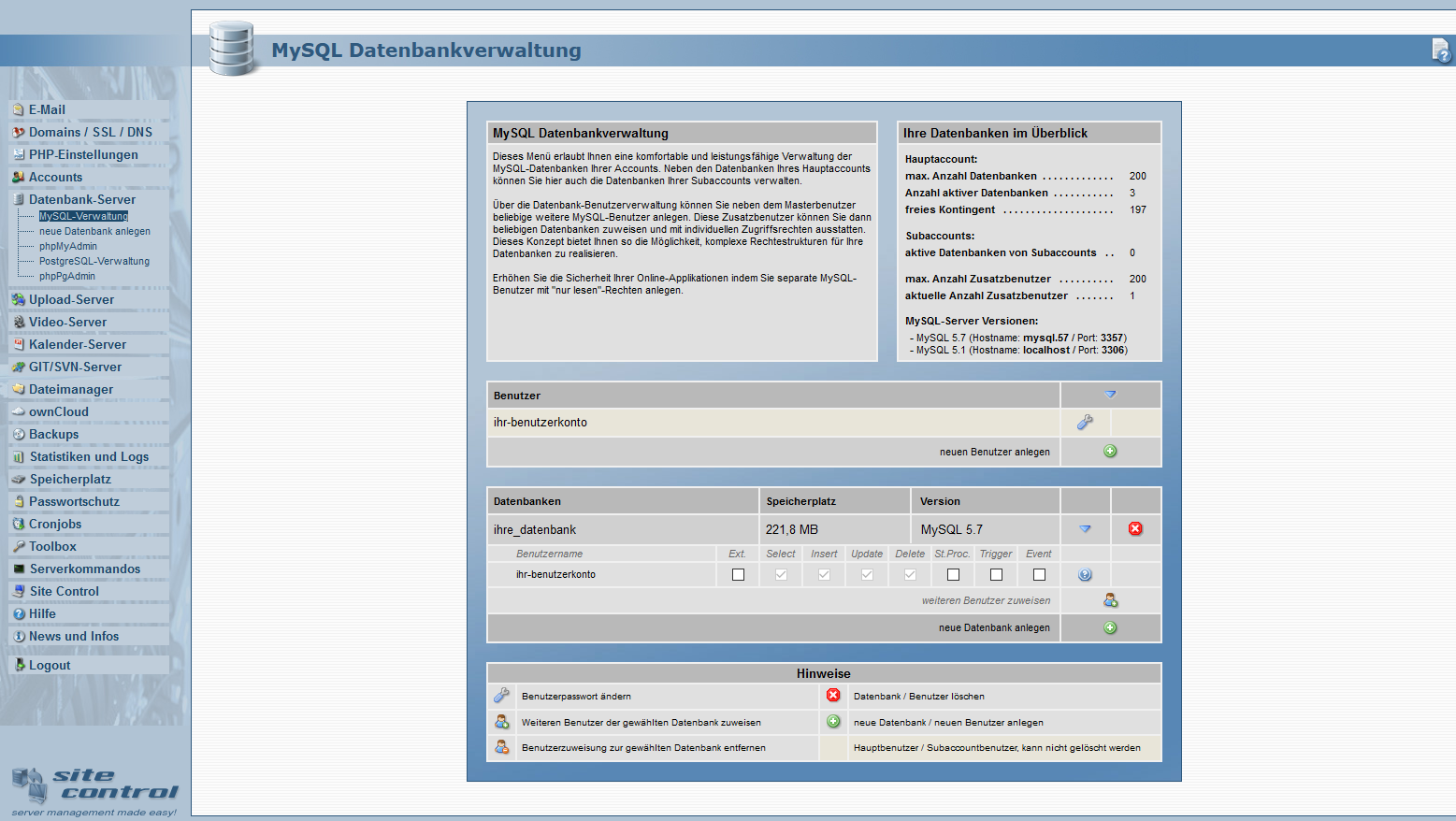The height and width of the screenshot is (821, 1456).
Task: Click the wrench icon for ihr-benutzerkonto
Action: pyautogui.click(x=1085, y=423)
